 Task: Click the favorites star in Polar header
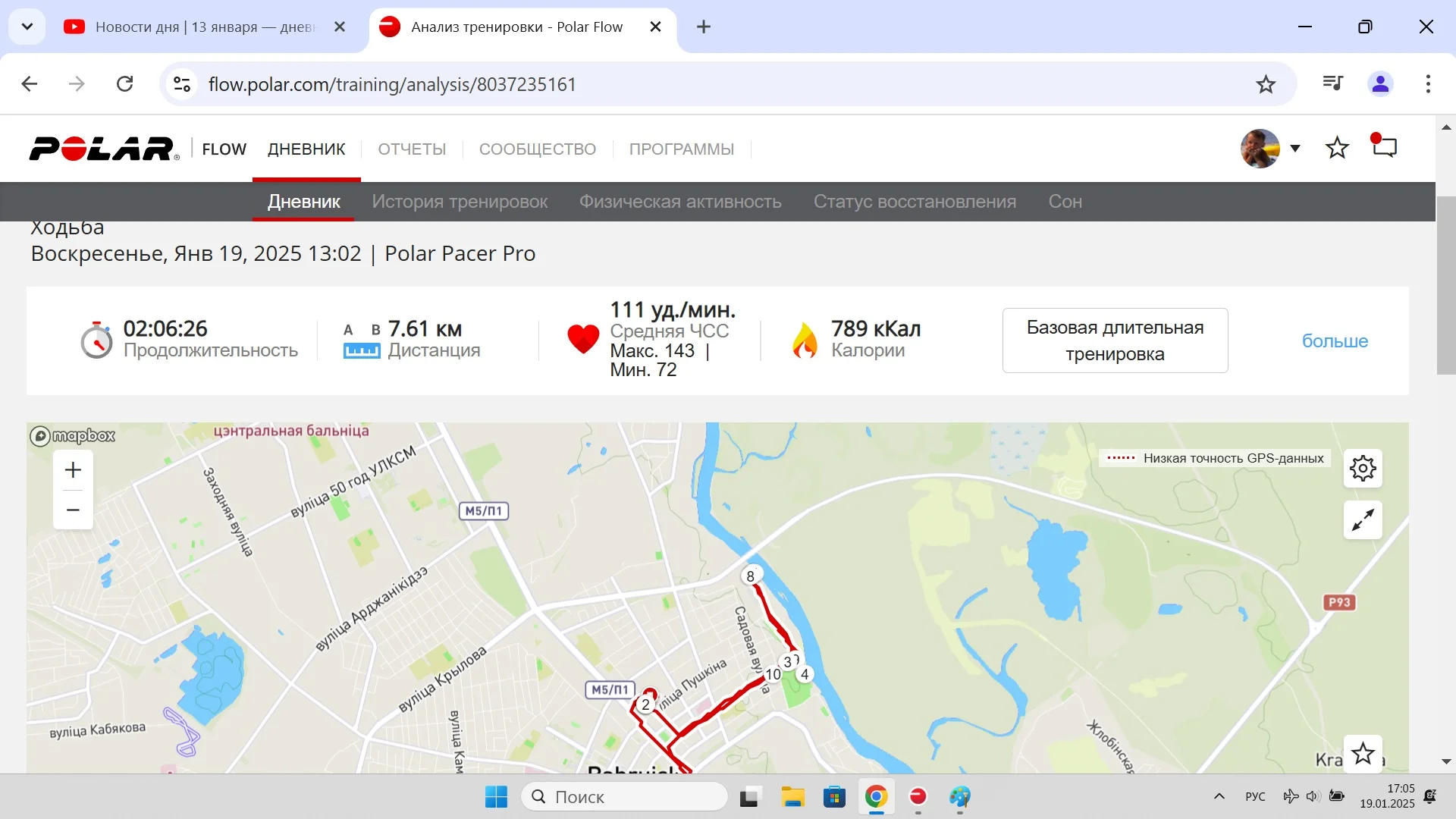1337,148
